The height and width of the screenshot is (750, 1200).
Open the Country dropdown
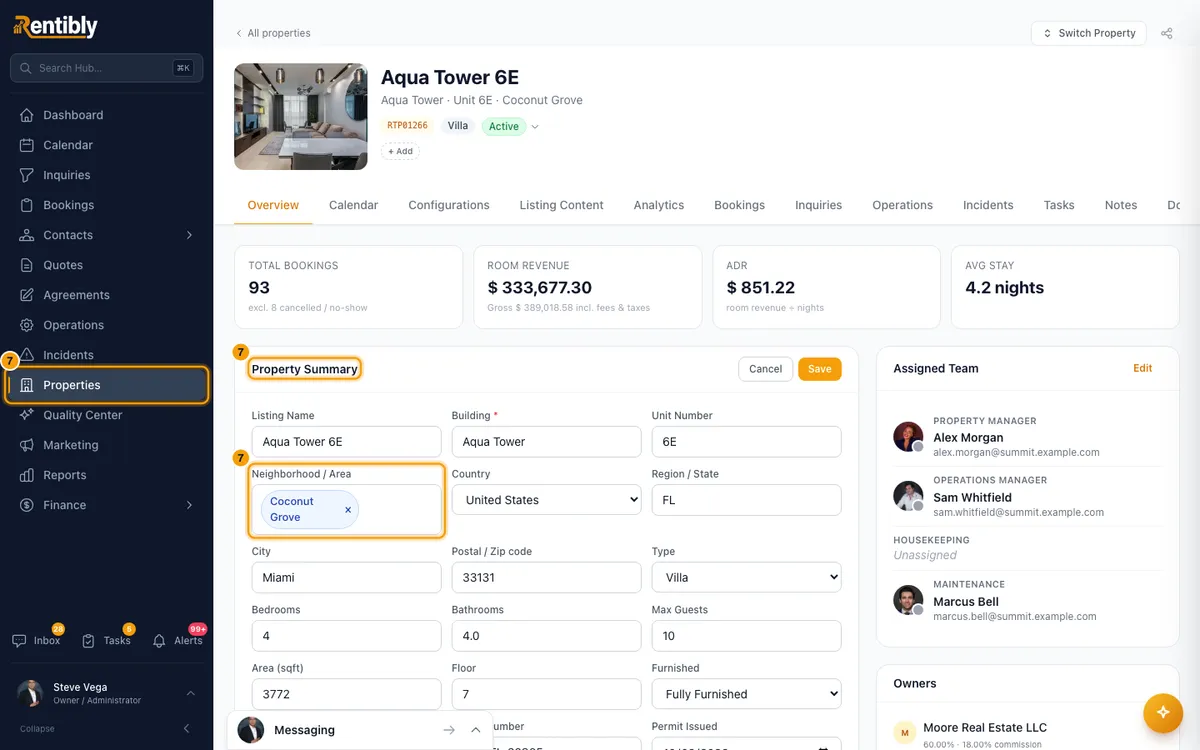click(x=546, y=500)
